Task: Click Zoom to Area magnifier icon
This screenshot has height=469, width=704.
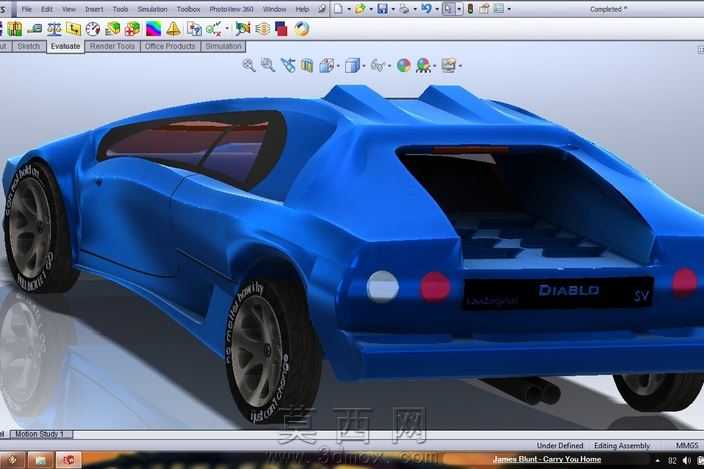Action: [268, 65]
